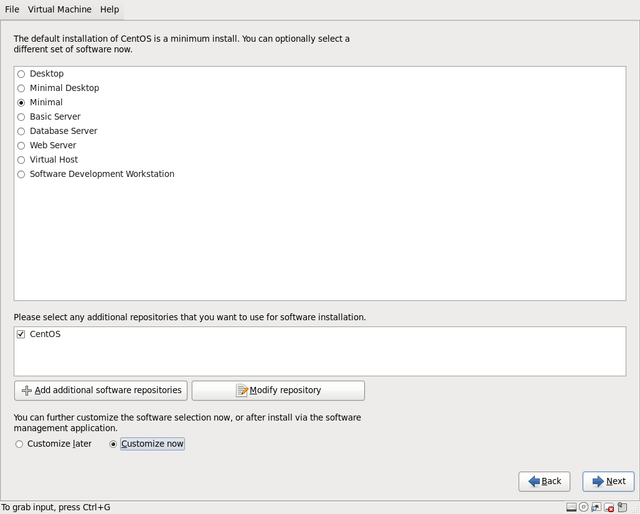This screenshot has height=514, width=640.
Task: Select the Customize later option
Action: 19,444
